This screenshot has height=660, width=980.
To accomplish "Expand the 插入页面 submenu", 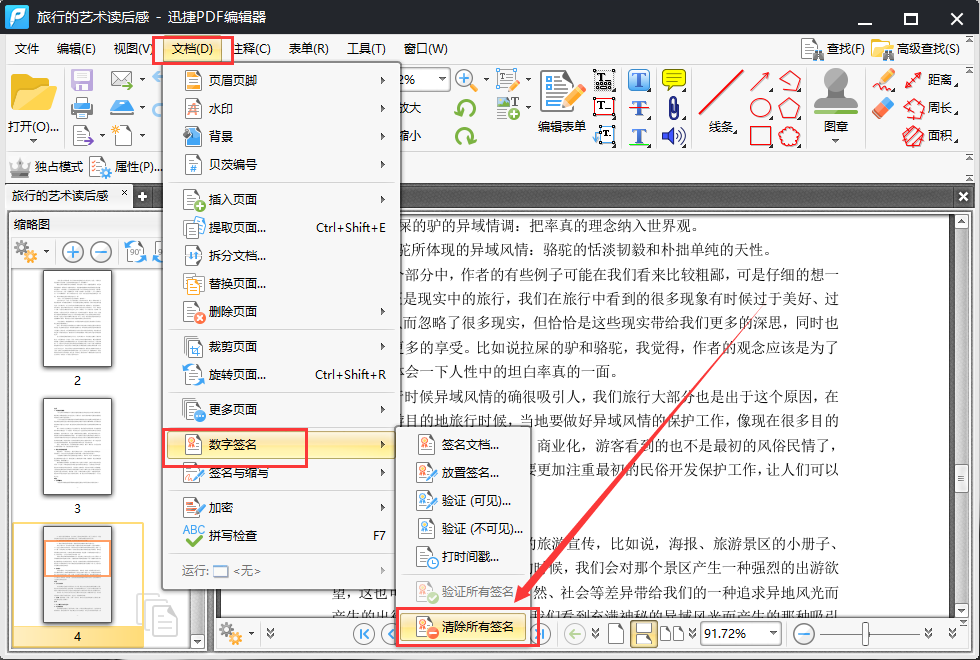I will coord(281,199).
